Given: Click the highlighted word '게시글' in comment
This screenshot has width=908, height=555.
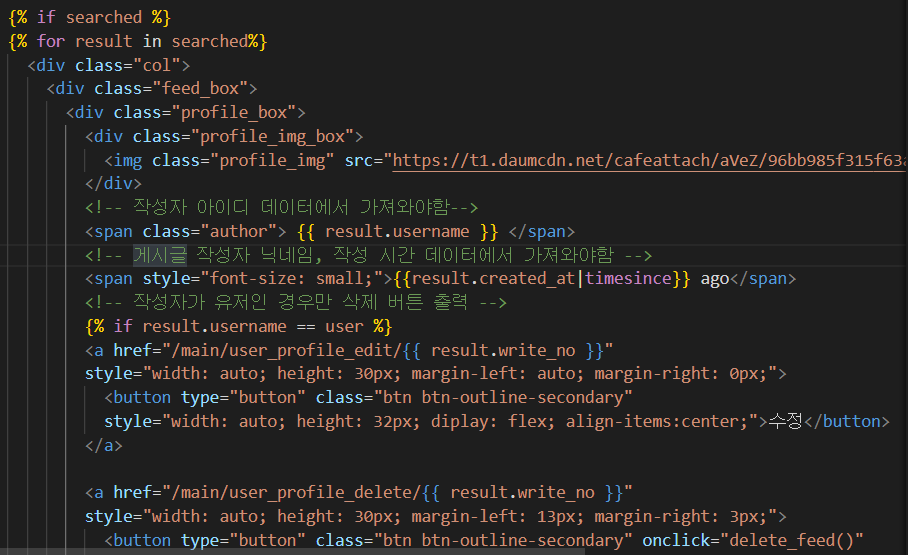Looking at the screenshot, I should (x=160, y=255).
